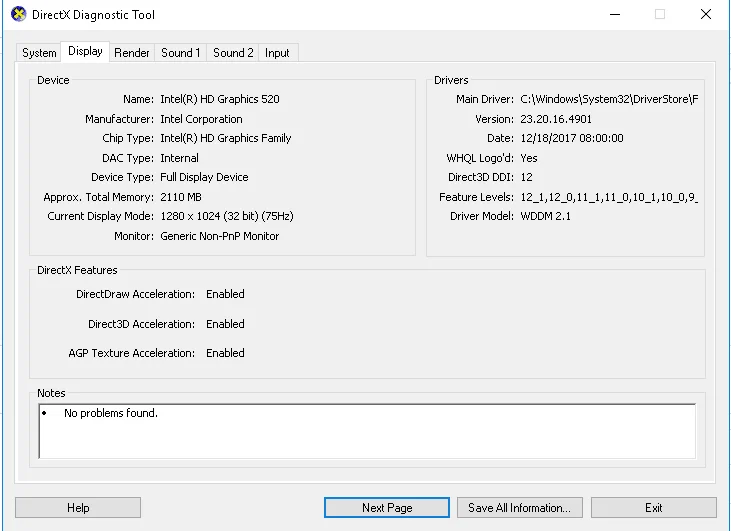731x531 pixels.
Task: Click monitor value 'Generic Non-PnP Monitor'
Action: tap(220, 236)
